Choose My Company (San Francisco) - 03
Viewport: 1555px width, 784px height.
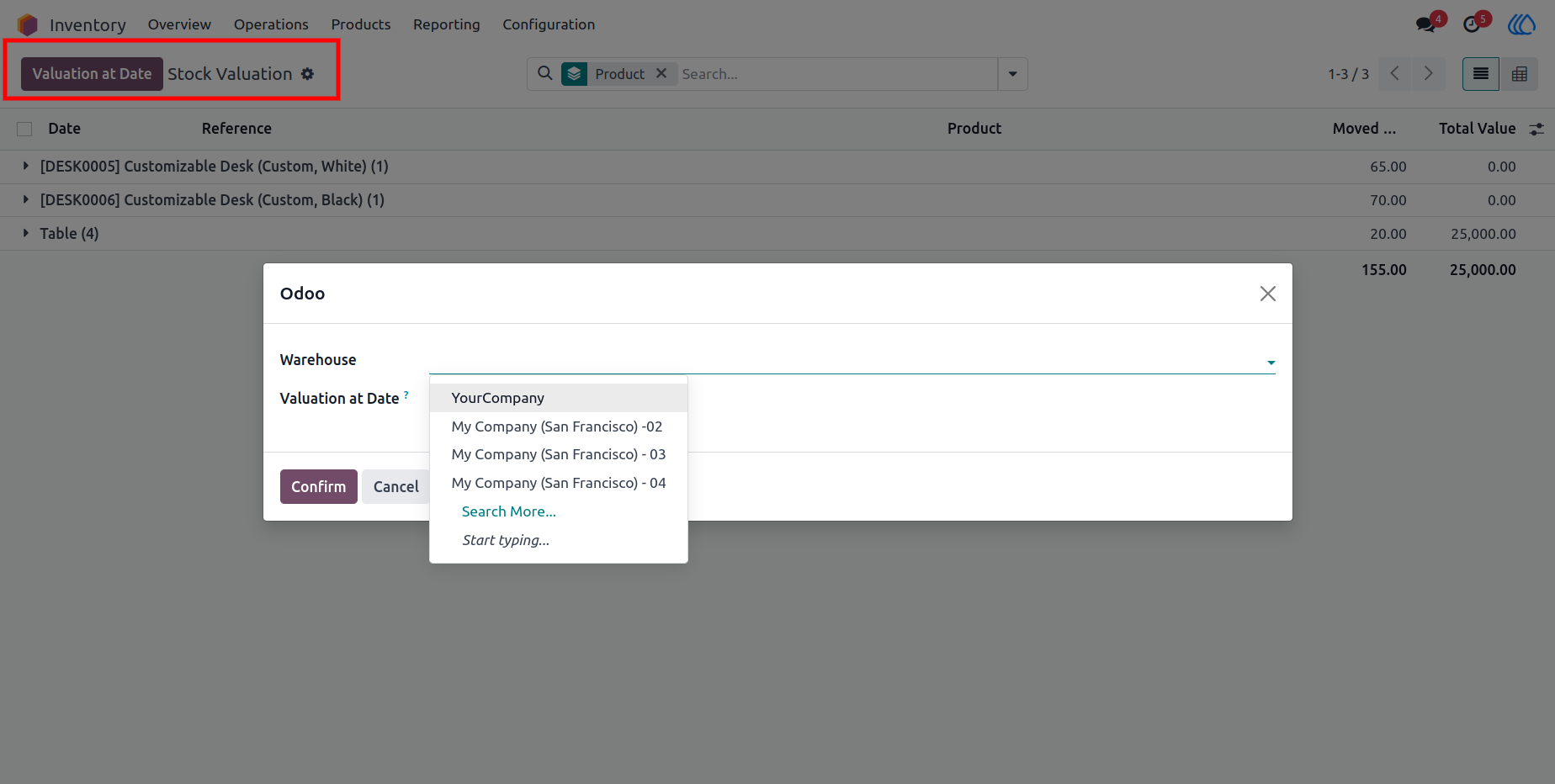coord(559,454)
